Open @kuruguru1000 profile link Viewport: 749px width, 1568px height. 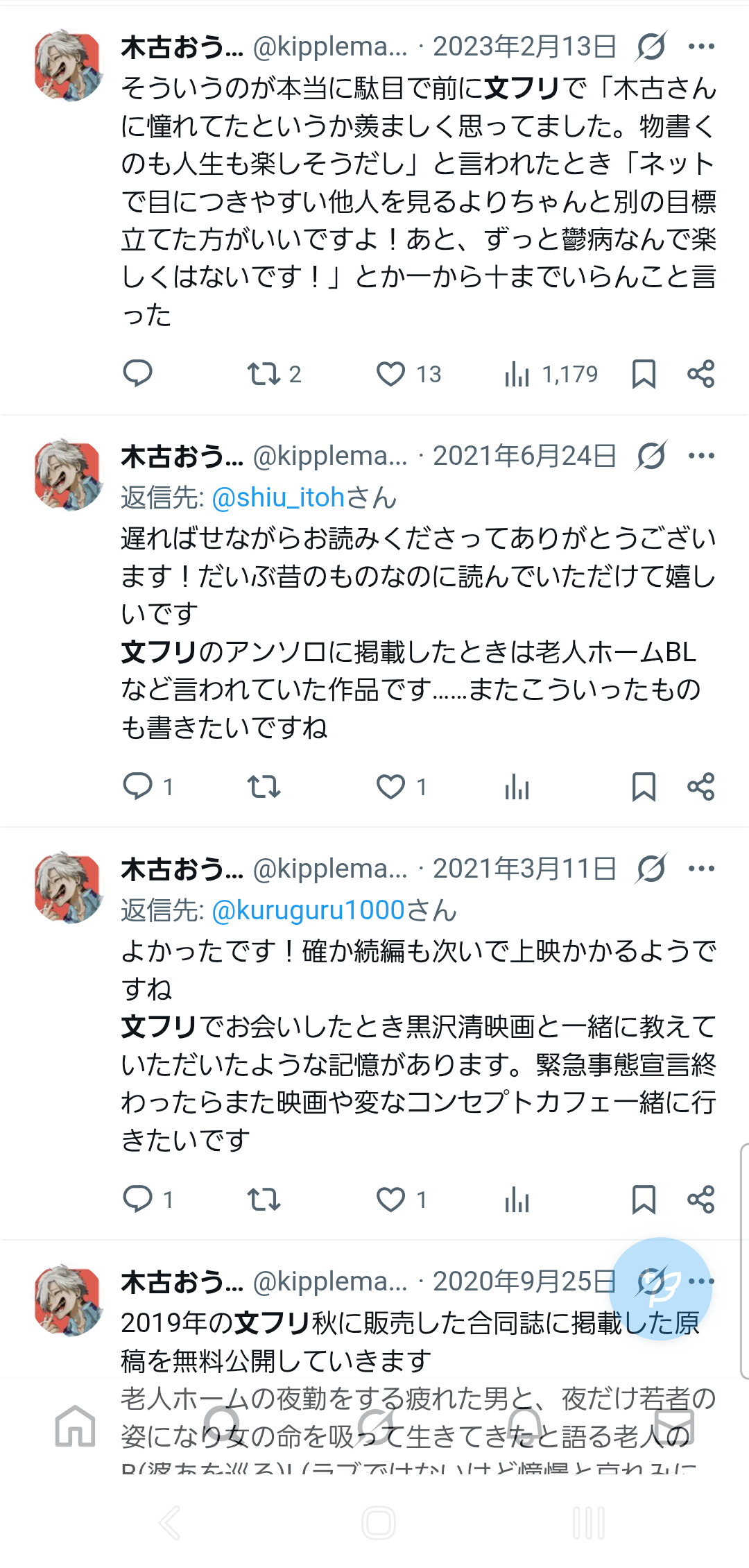pos(308,910)
